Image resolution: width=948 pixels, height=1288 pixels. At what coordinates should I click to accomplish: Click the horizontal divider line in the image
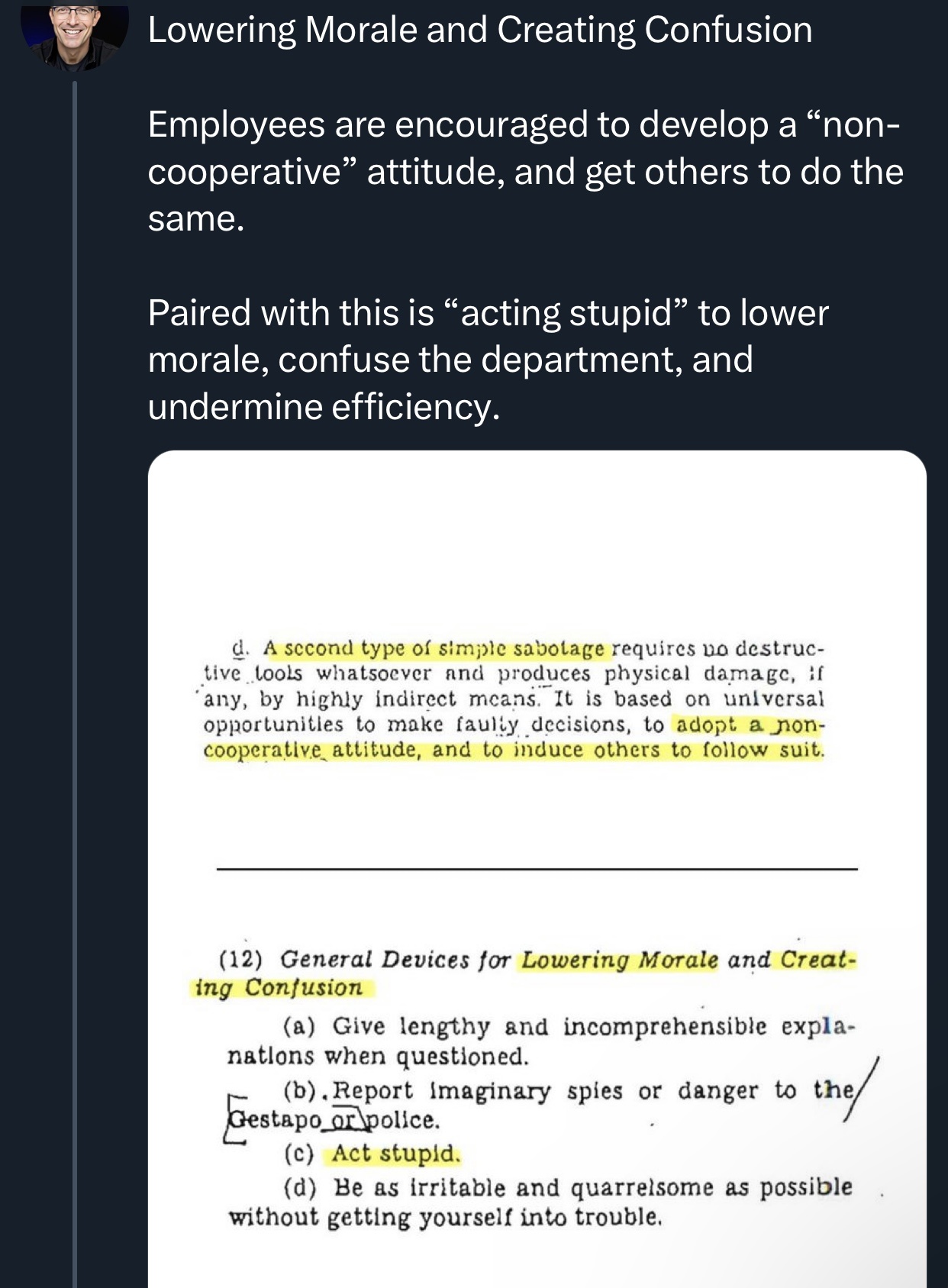pos(537,869)
